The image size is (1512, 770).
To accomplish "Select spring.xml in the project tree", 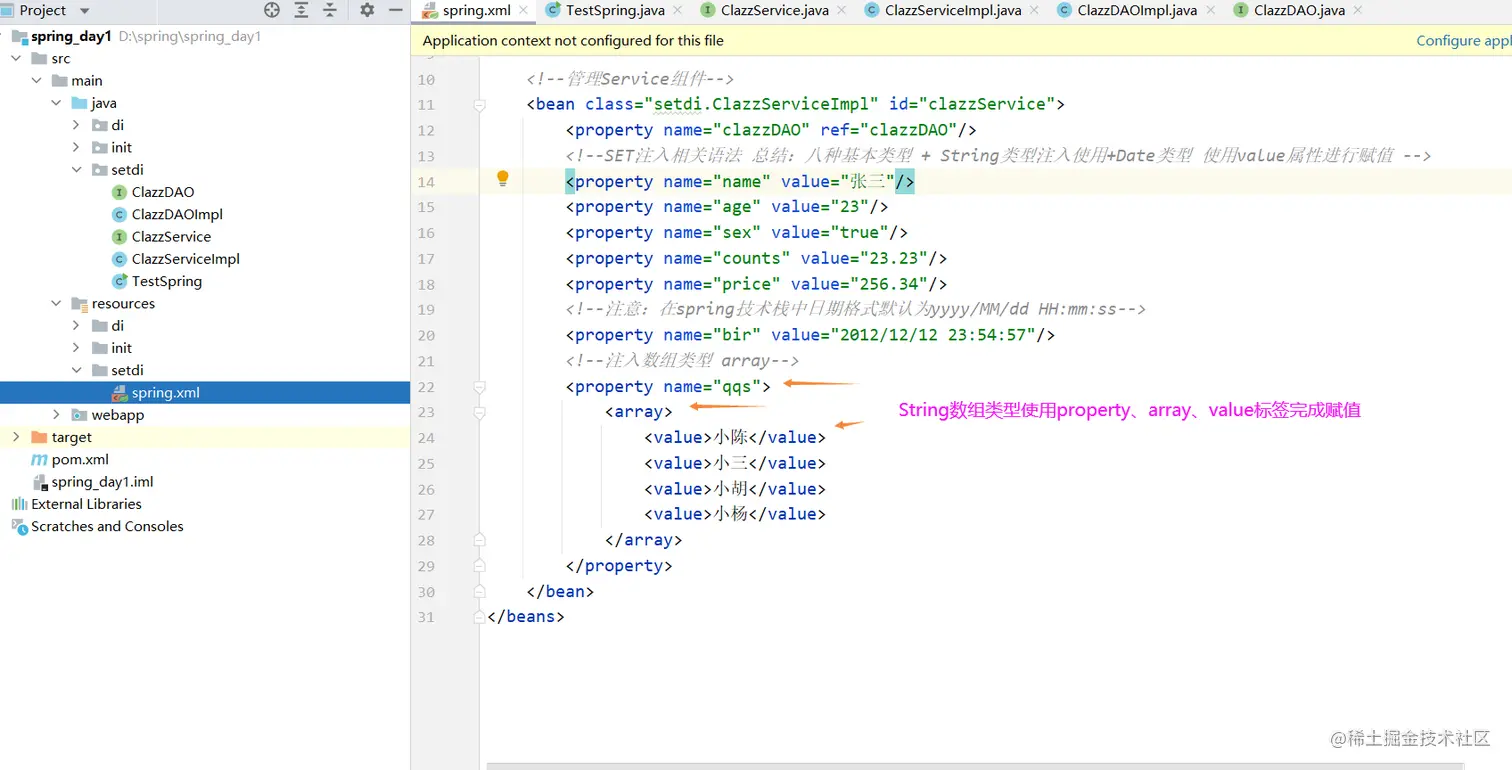I will tap(205, 393).
